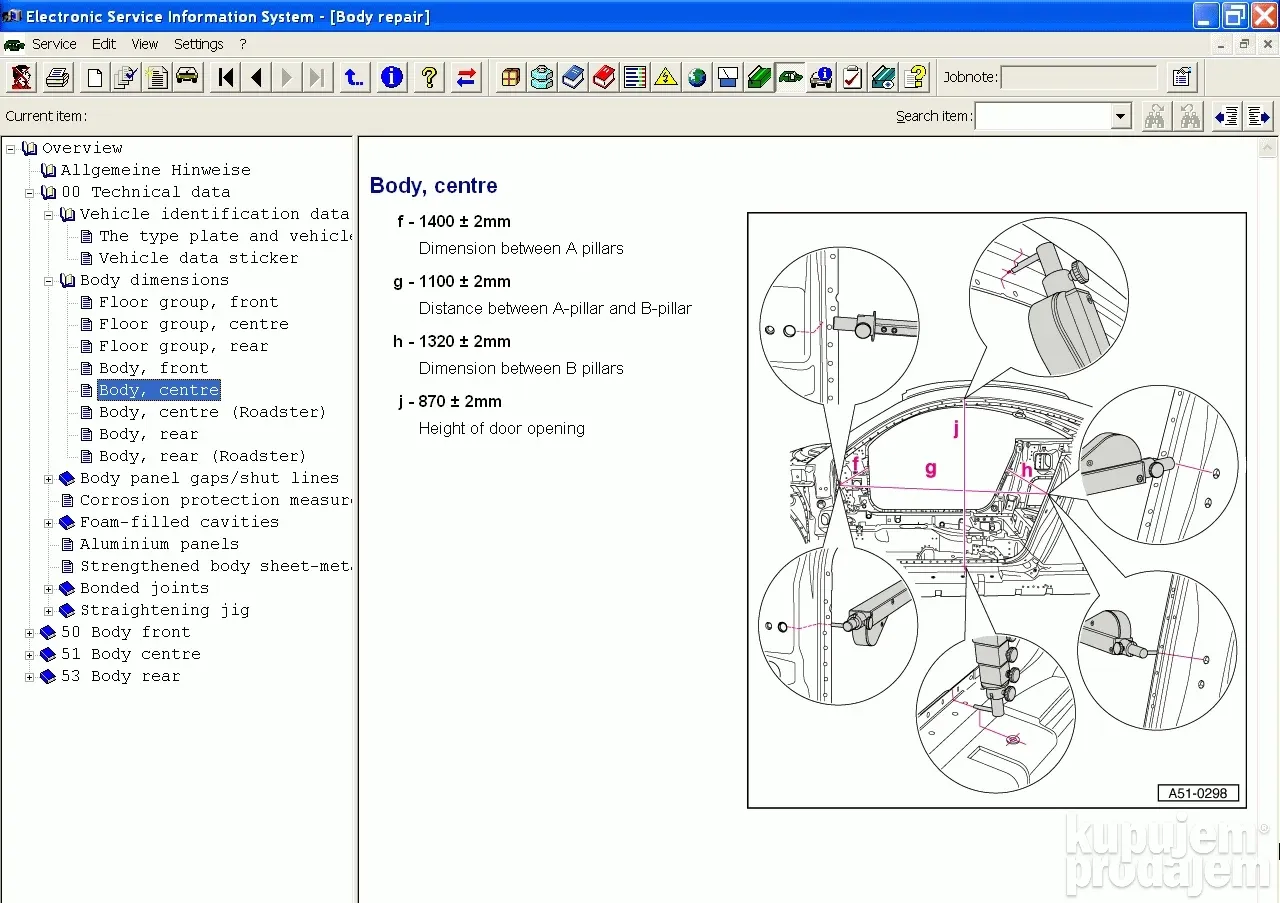Click into the Search item input field
The width and height of the screenshot is (1280, 903).
1043,117
